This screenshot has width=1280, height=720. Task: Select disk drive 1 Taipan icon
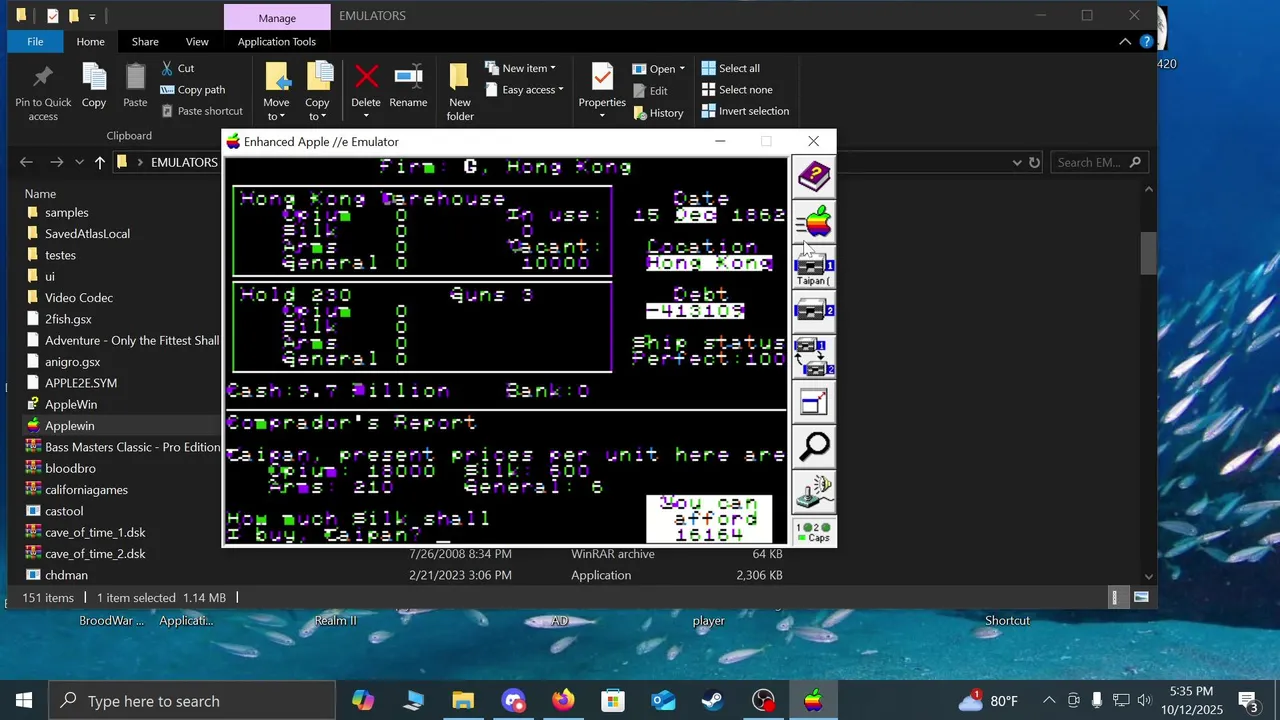814,267
